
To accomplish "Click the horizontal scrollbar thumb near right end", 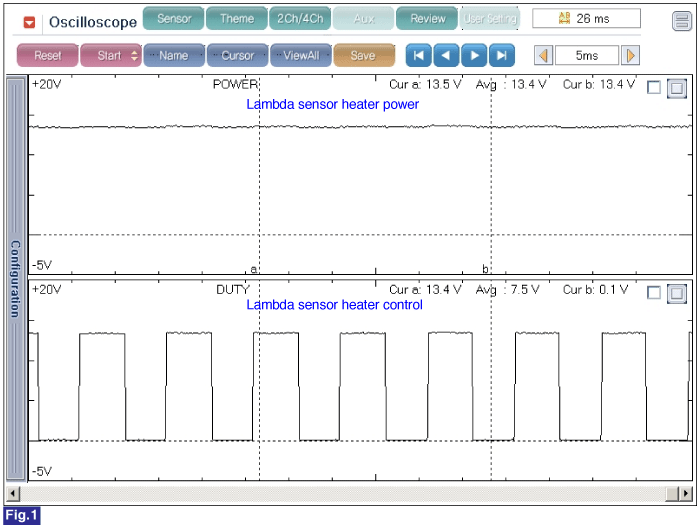I will pyautogui.click(x=672, y=494).
